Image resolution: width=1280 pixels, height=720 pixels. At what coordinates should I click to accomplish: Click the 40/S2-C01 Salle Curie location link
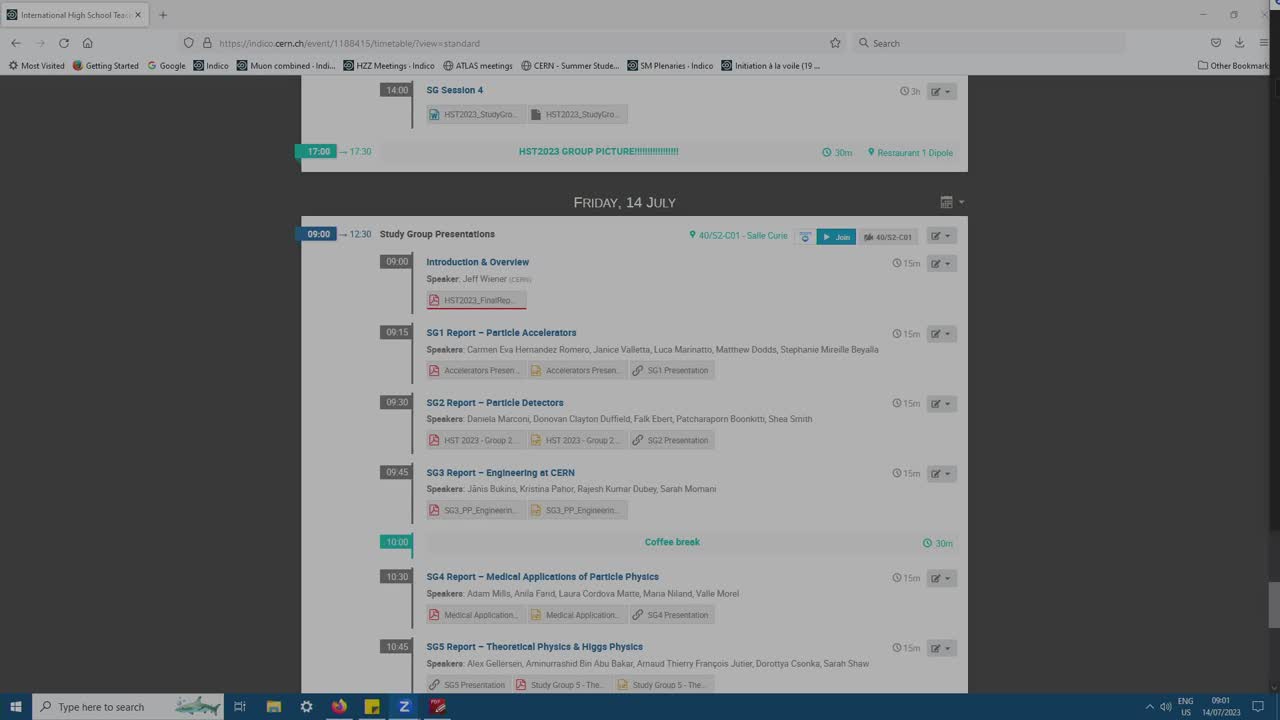point(738,236)
